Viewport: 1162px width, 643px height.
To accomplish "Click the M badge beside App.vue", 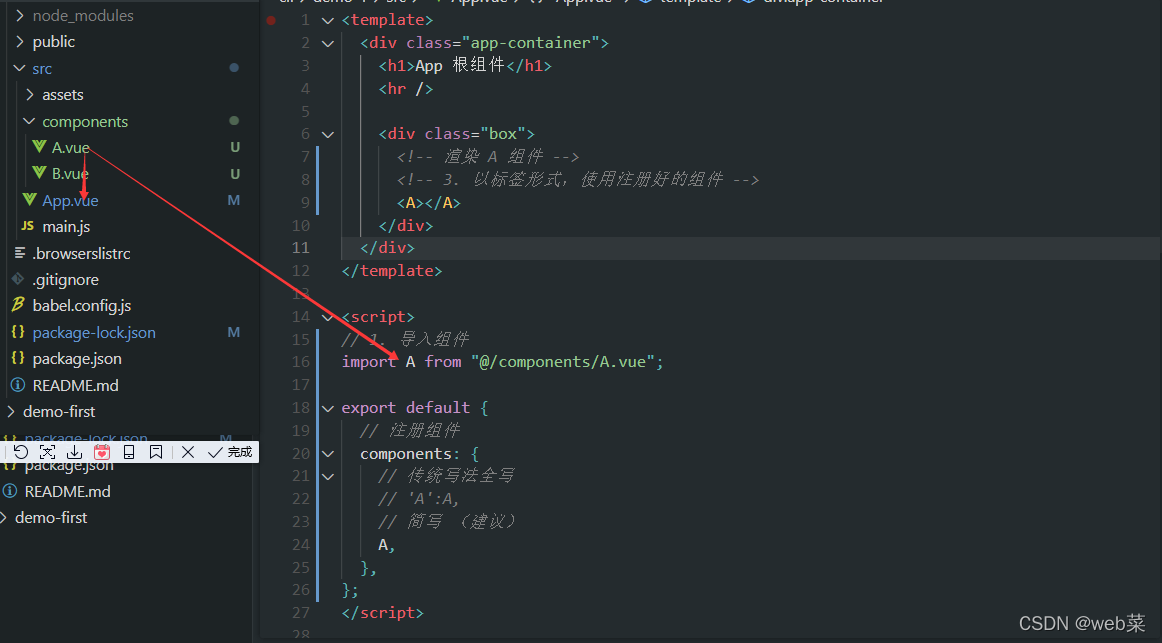I will [x=233, y=200].
